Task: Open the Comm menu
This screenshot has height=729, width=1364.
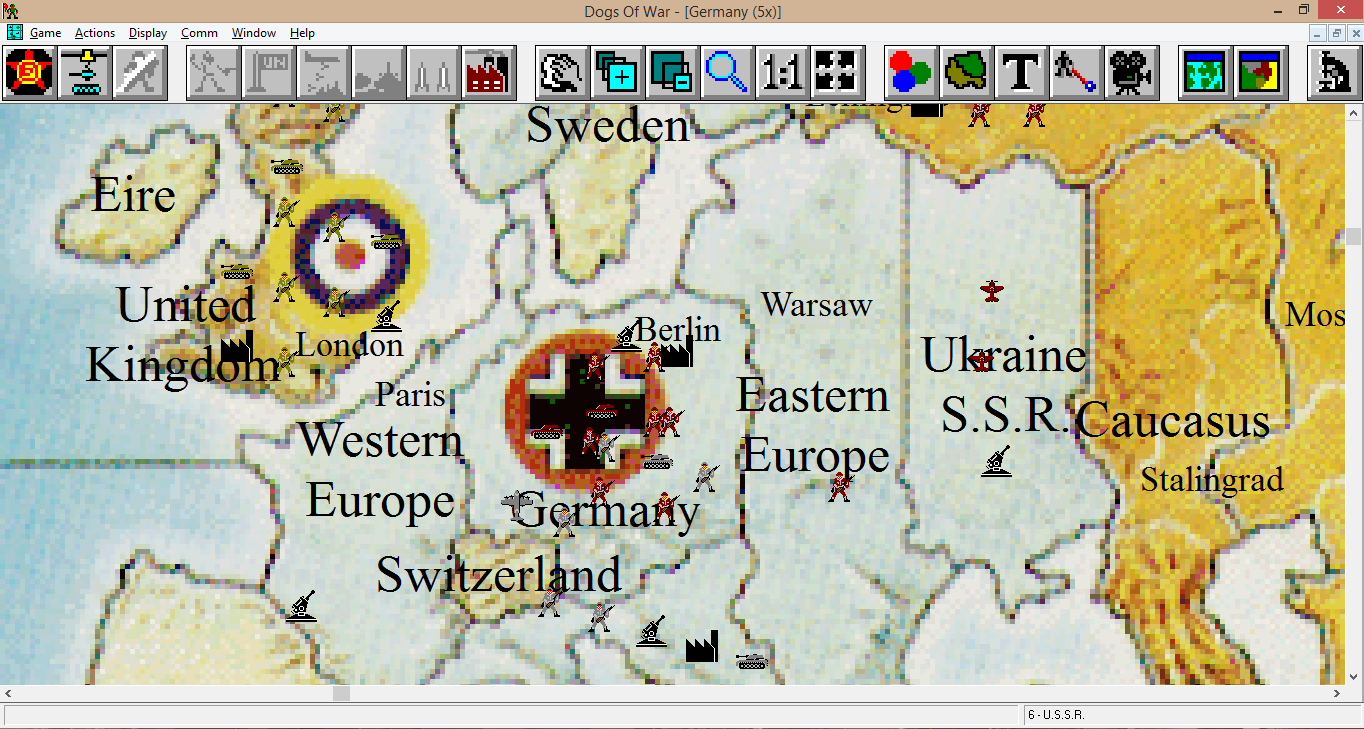Action: (199, 33)
